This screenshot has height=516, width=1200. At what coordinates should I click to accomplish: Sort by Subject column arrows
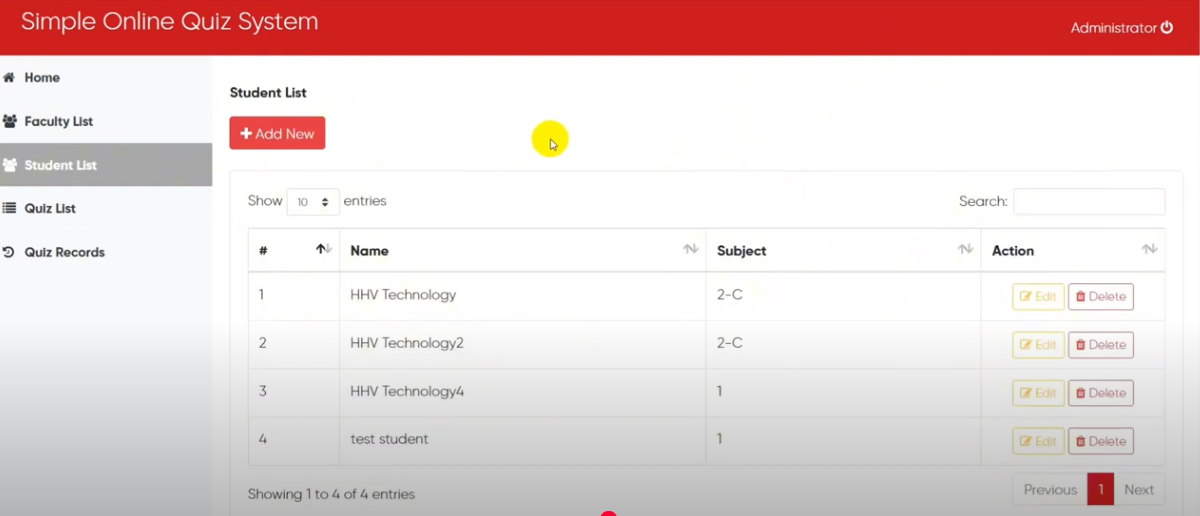point(965,250)
